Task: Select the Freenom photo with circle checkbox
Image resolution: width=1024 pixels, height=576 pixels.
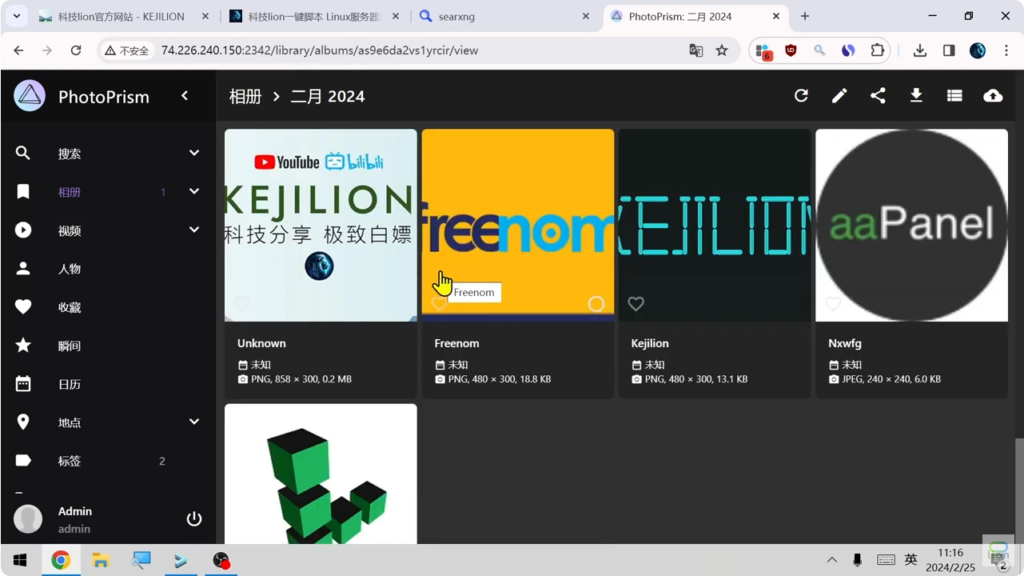Action: (596, 304)
